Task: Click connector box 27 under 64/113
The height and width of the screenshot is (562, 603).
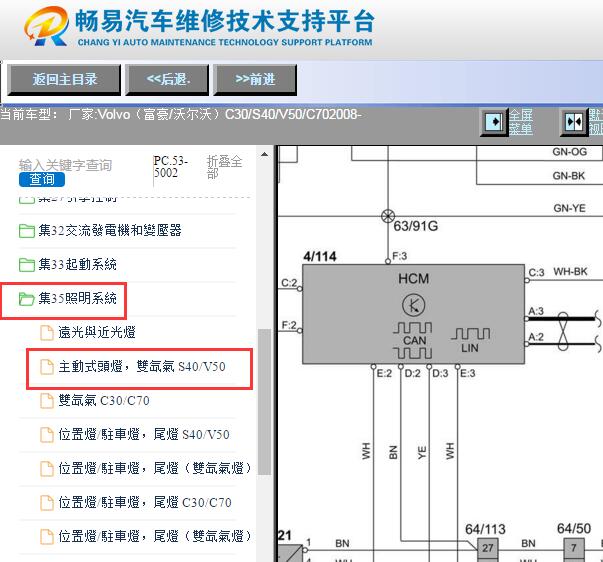Action: 488,548
